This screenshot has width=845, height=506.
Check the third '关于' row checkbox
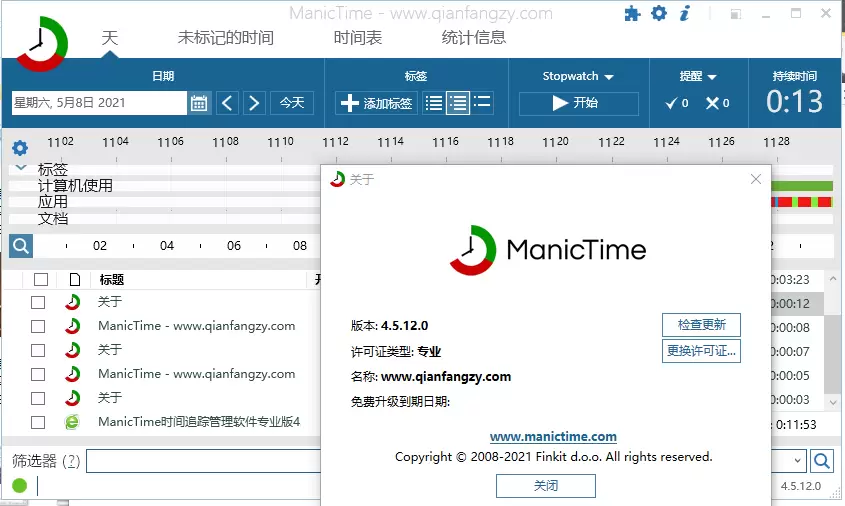click(38, 398)
